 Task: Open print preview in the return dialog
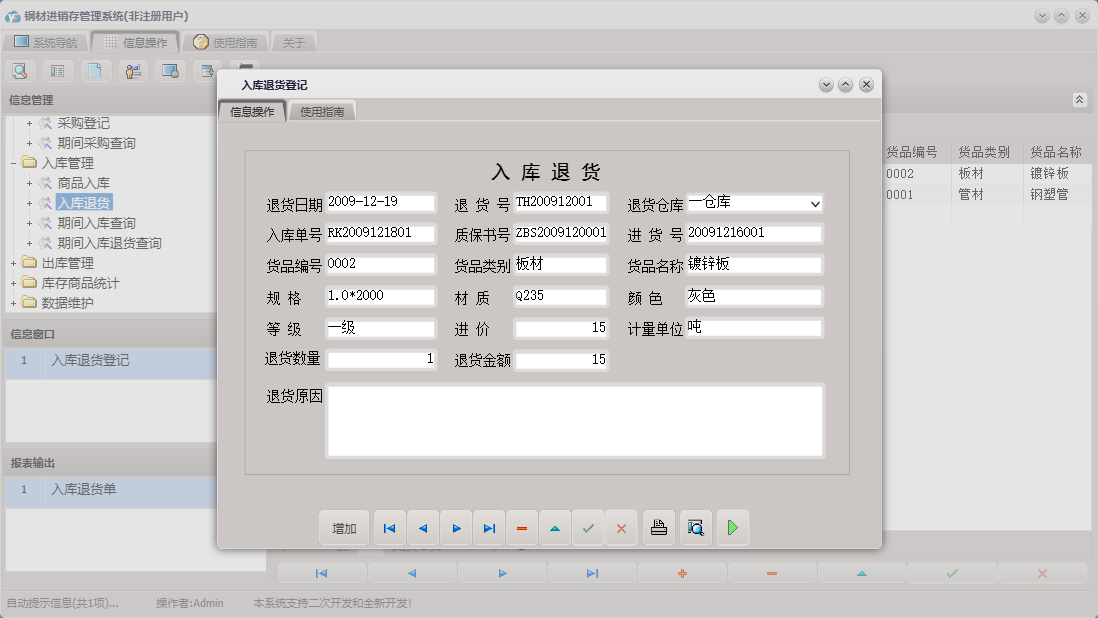[695, 527]
